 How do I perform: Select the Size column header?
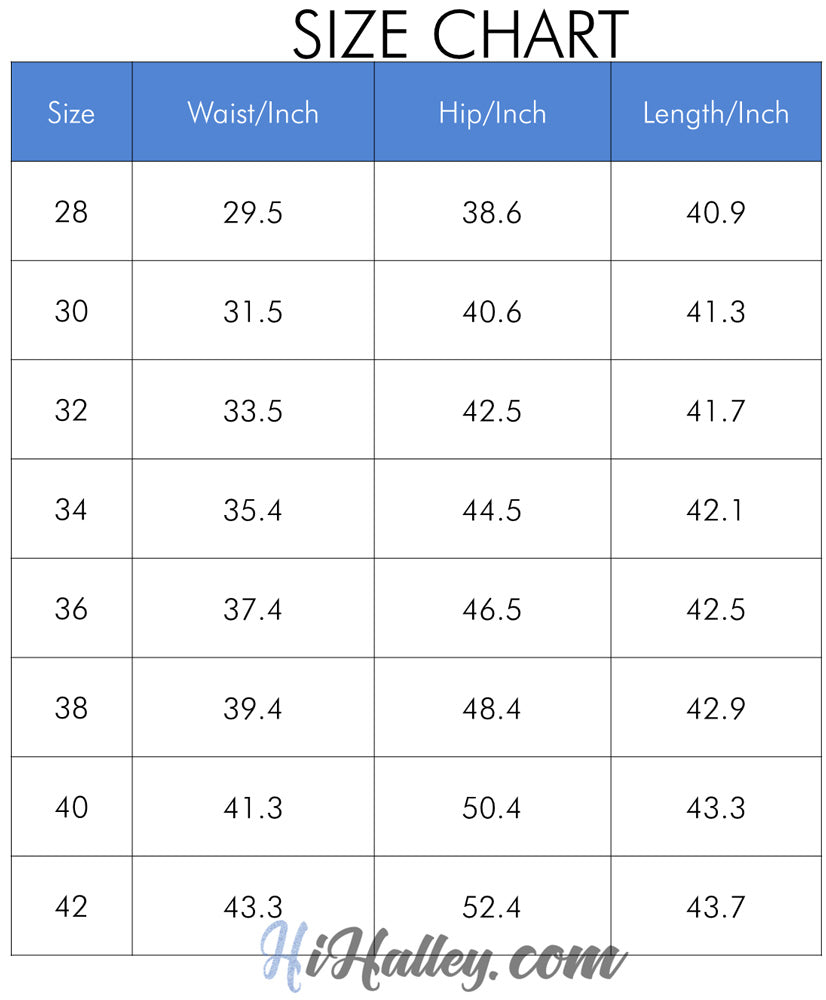coord(71,113)
